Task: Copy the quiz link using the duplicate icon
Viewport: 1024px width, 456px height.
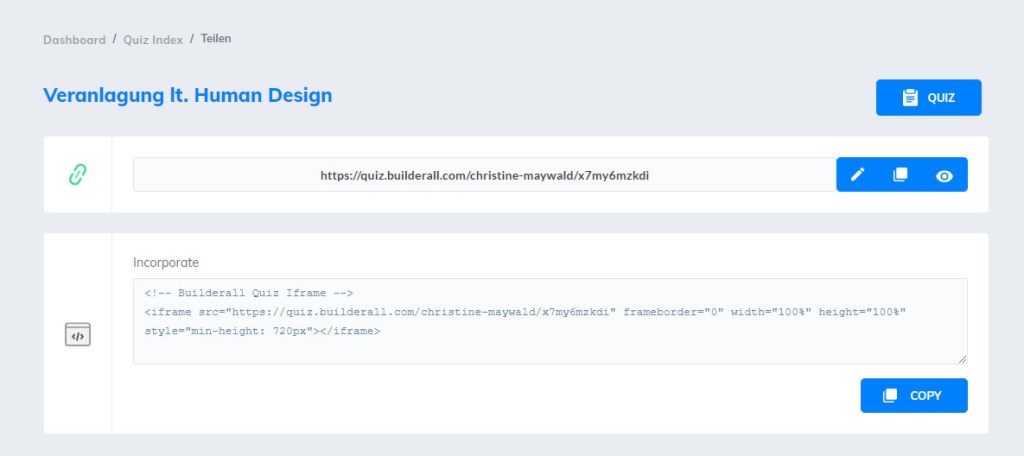Action: (900, 175)
